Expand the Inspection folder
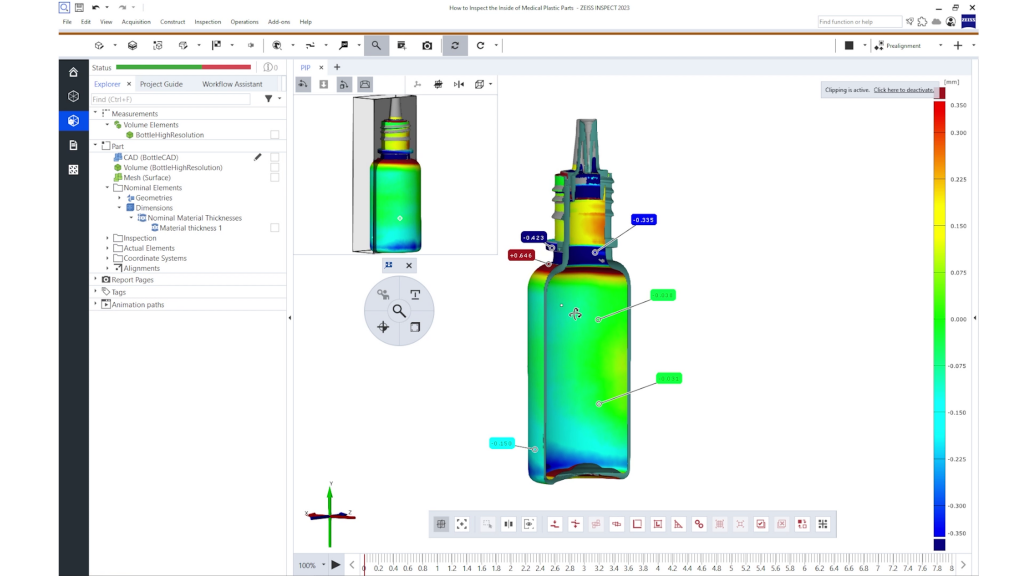This screenshot has width=1024, height=576. click(108, 238)
